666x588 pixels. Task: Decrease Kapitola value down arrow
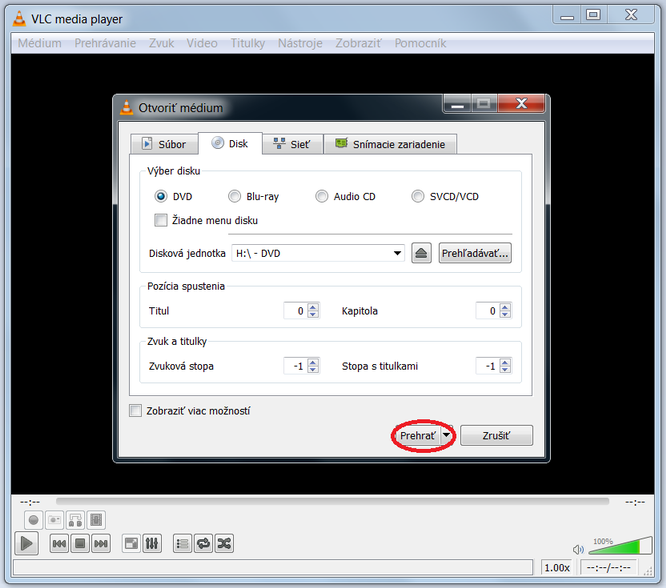click(505, 315)
